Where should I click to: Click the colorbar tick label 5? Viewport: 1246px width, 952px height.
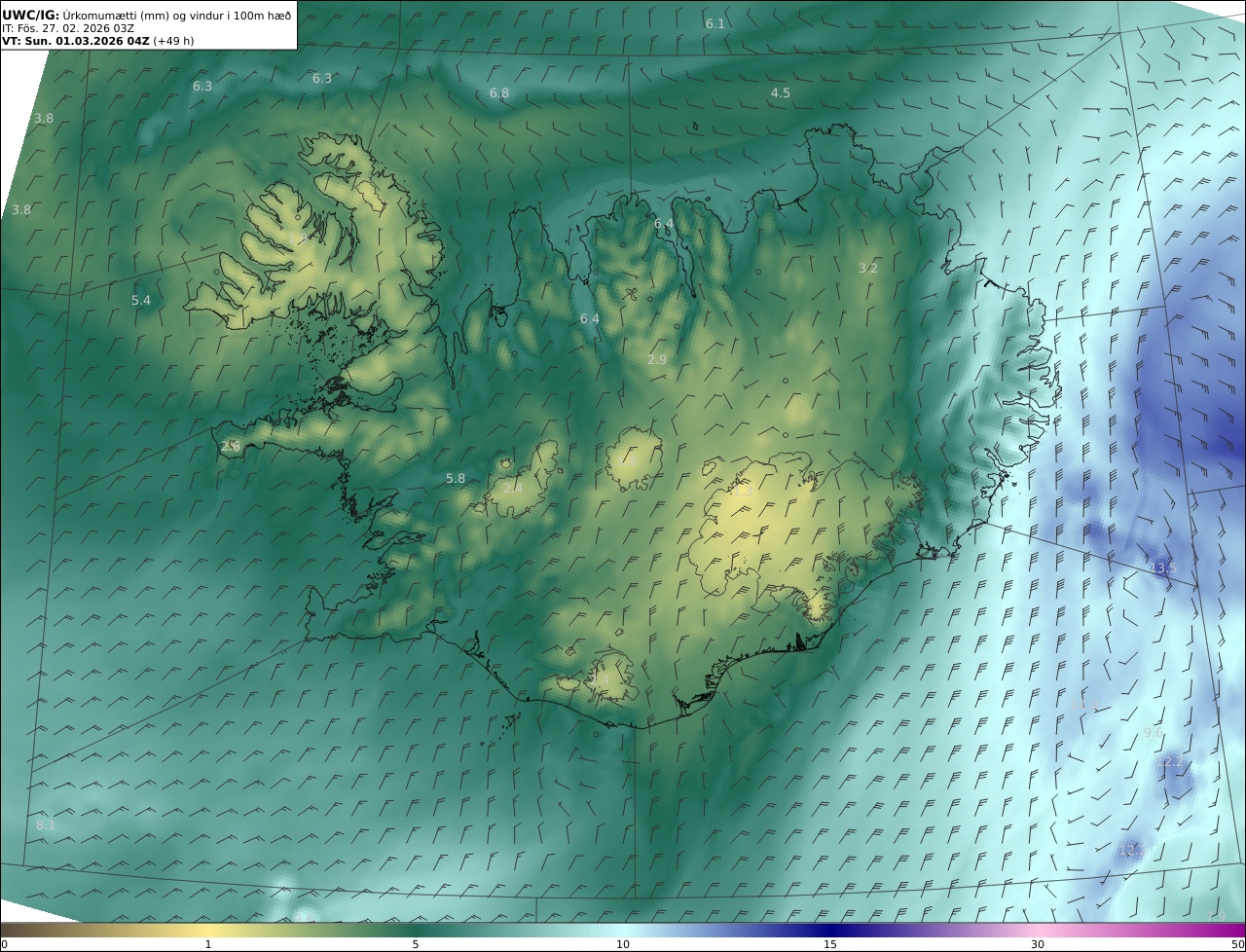click(x=416, y=944)
